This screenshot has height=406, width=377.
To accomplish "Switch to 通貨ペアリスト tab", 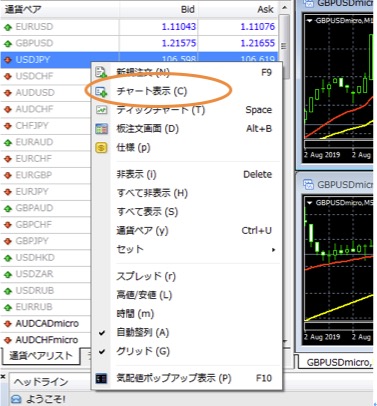I will (x=41, y=356).
